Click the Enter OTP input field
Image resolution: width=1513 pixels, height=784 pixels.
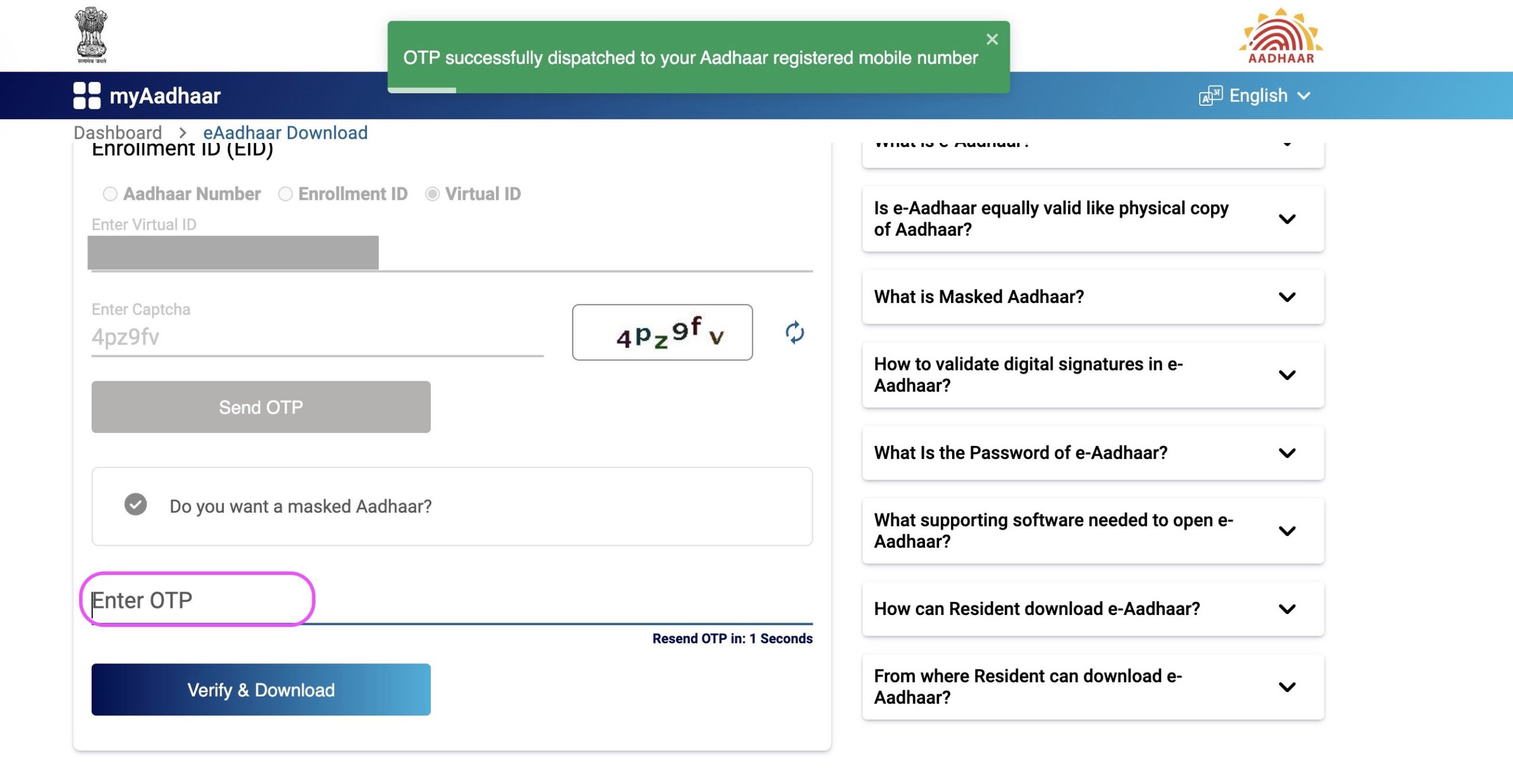pyautogui.click(x=197, y=599)
